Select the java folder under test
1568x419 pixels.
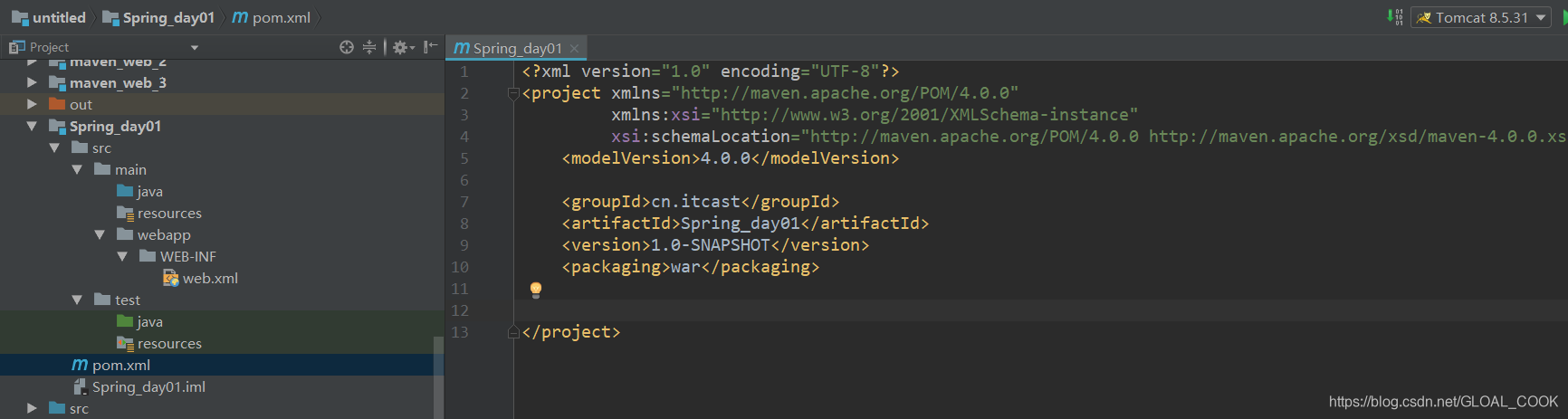[x=222, y=321]
